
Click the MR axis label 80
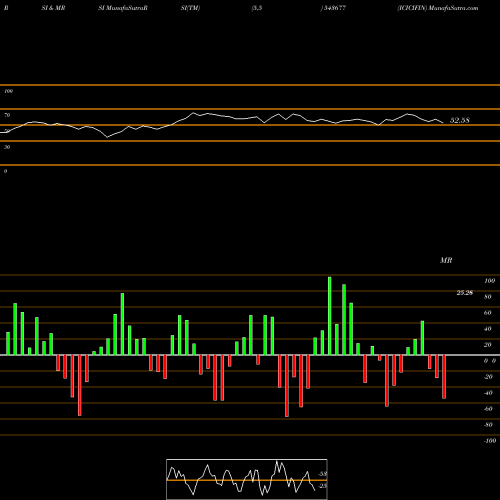pyautogui.click(x=488, y=297)
